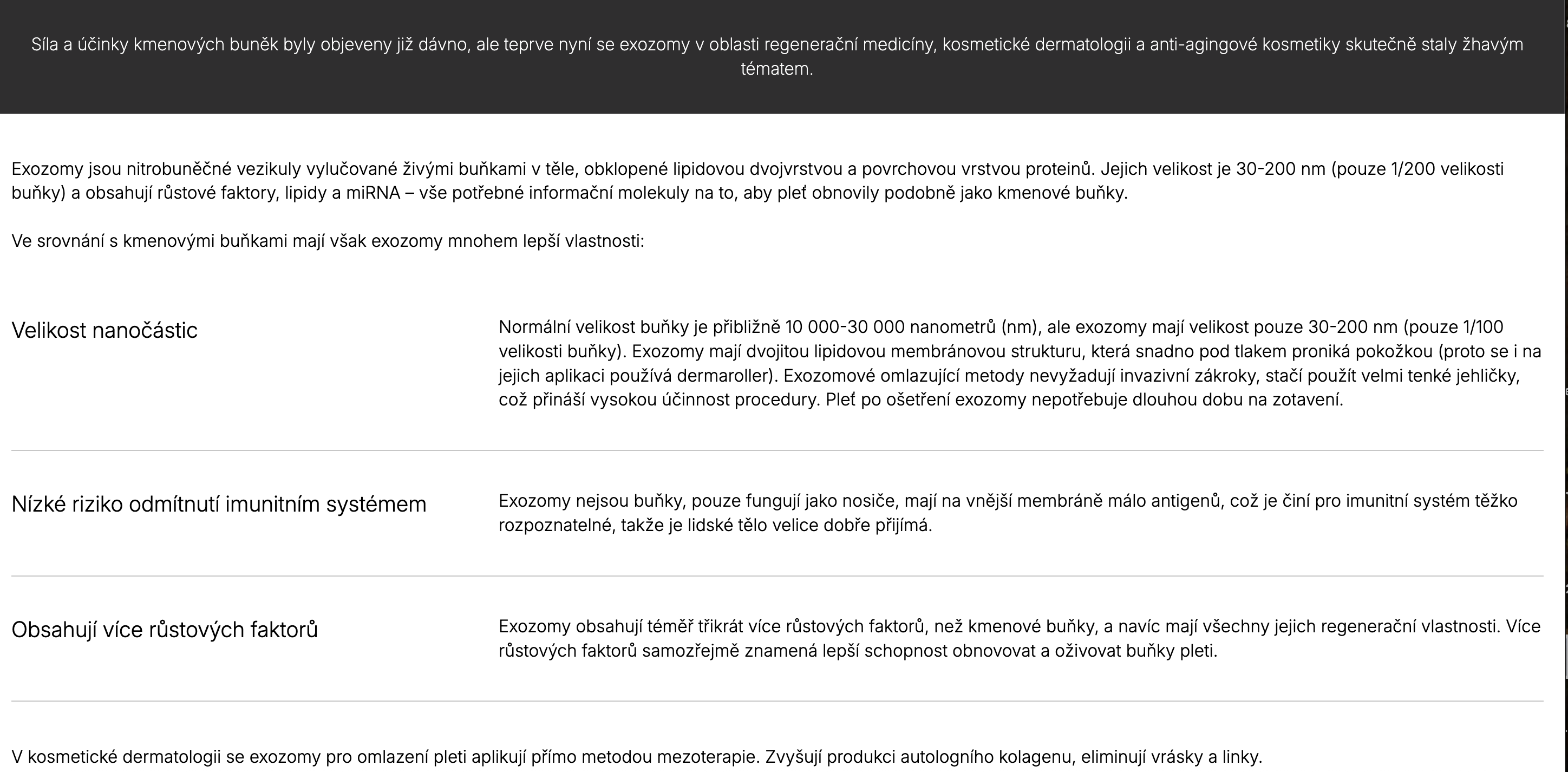Click the line 'Ve srovnání s kmenovými buňkami'
1568x772 pixels.
click(x=328, y=241)
